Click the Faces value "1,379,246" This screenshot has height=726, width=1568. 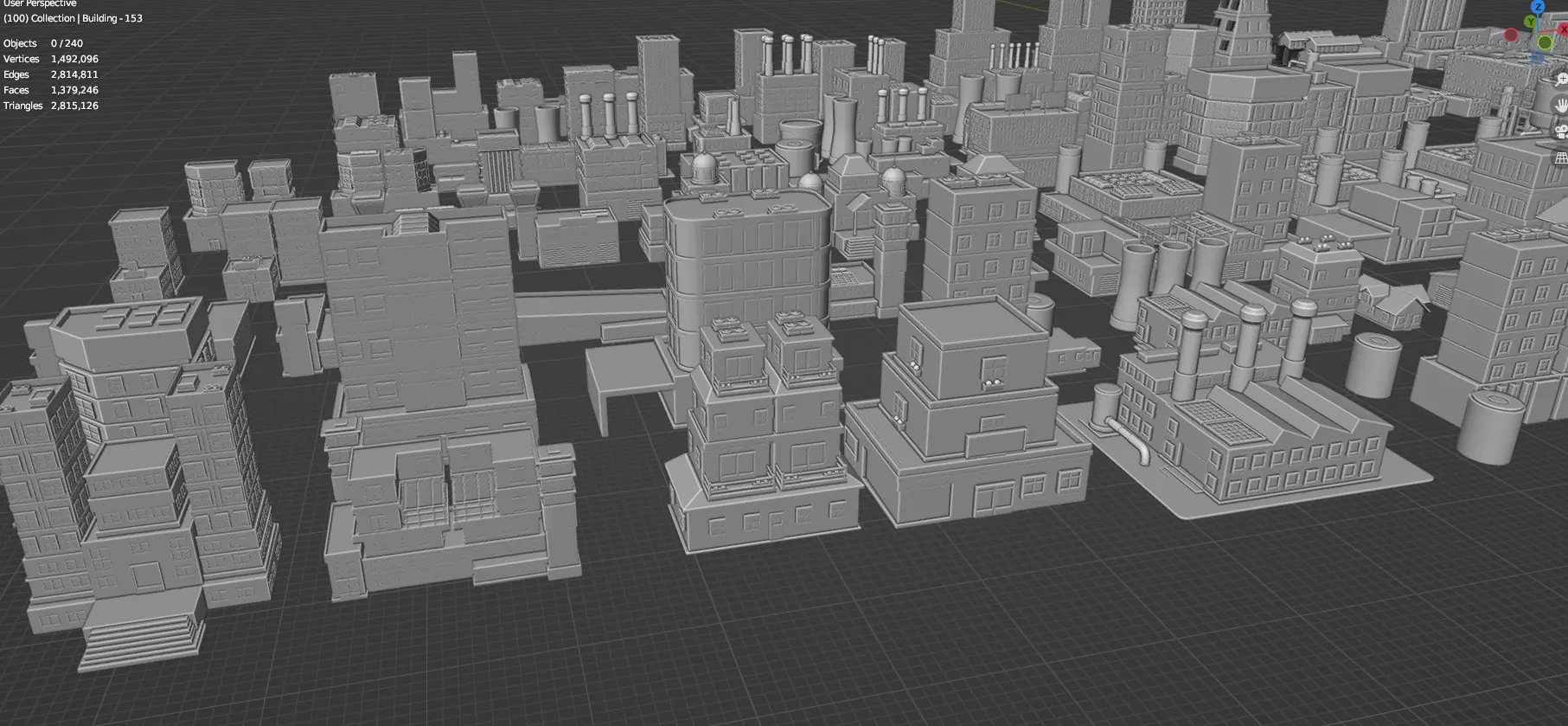tap(74, 90)
